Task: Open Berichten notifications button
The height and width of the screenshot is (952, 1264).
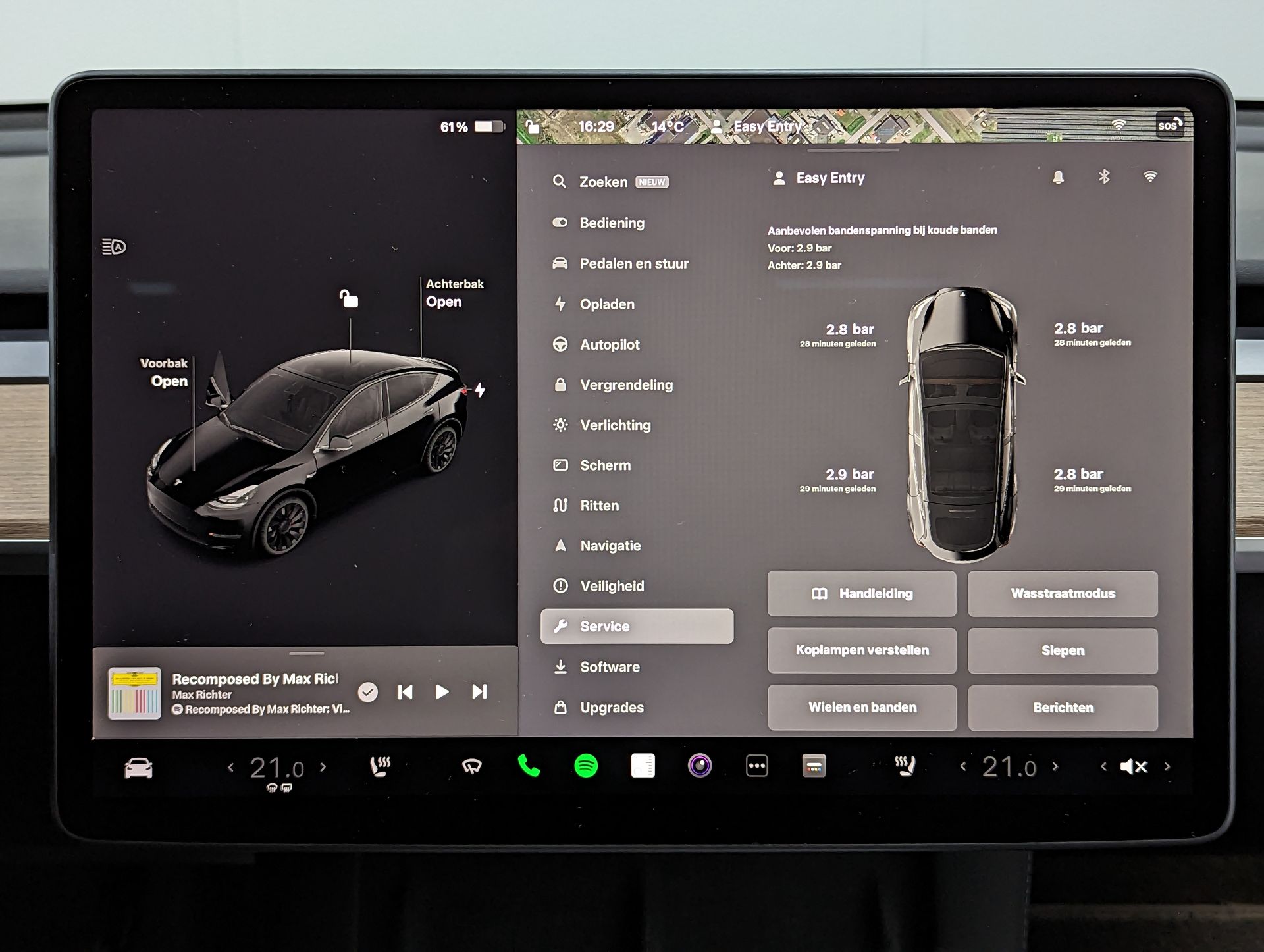Action: [x=1063, y=708]
